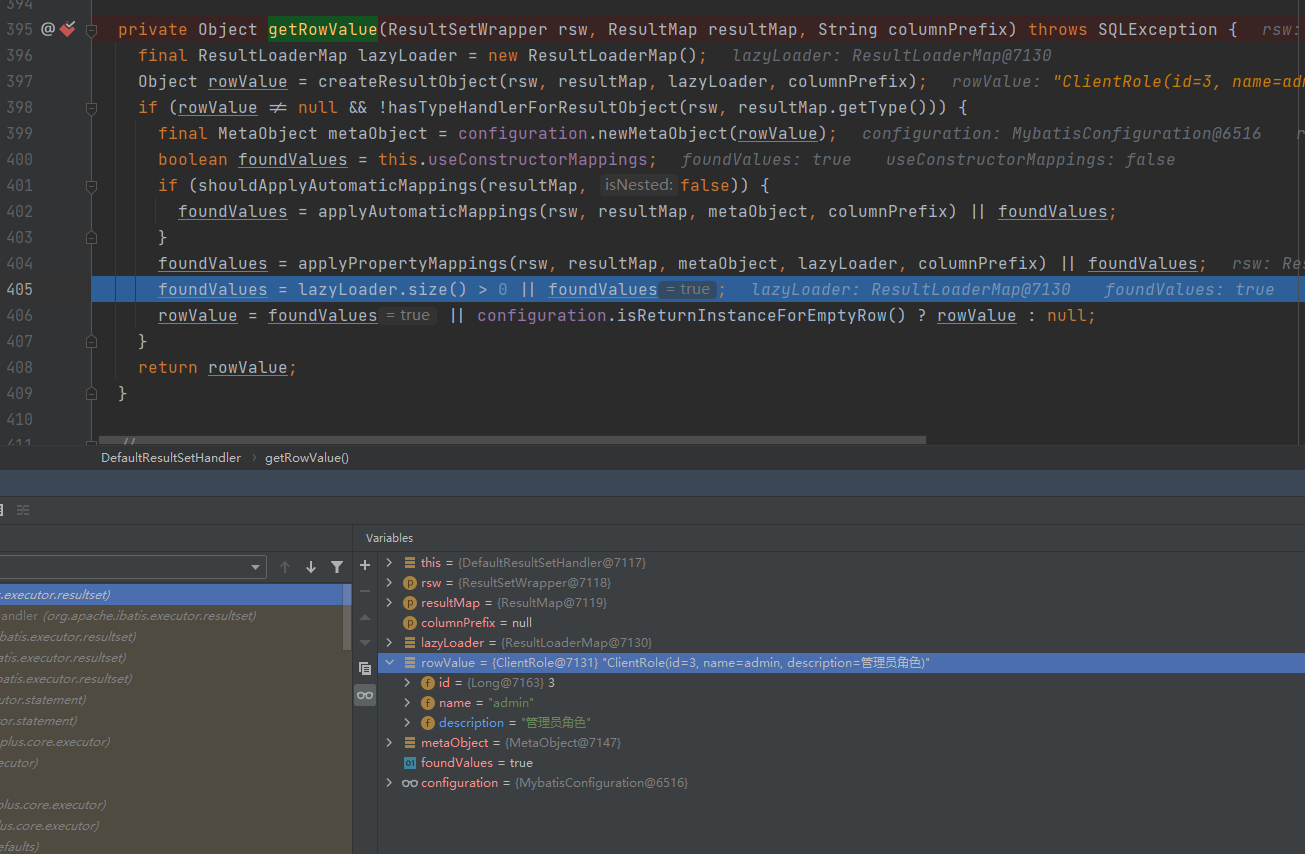The image size is (1305, 854).
Task: Expand the name field node
Action: click(x=407, y=703)
